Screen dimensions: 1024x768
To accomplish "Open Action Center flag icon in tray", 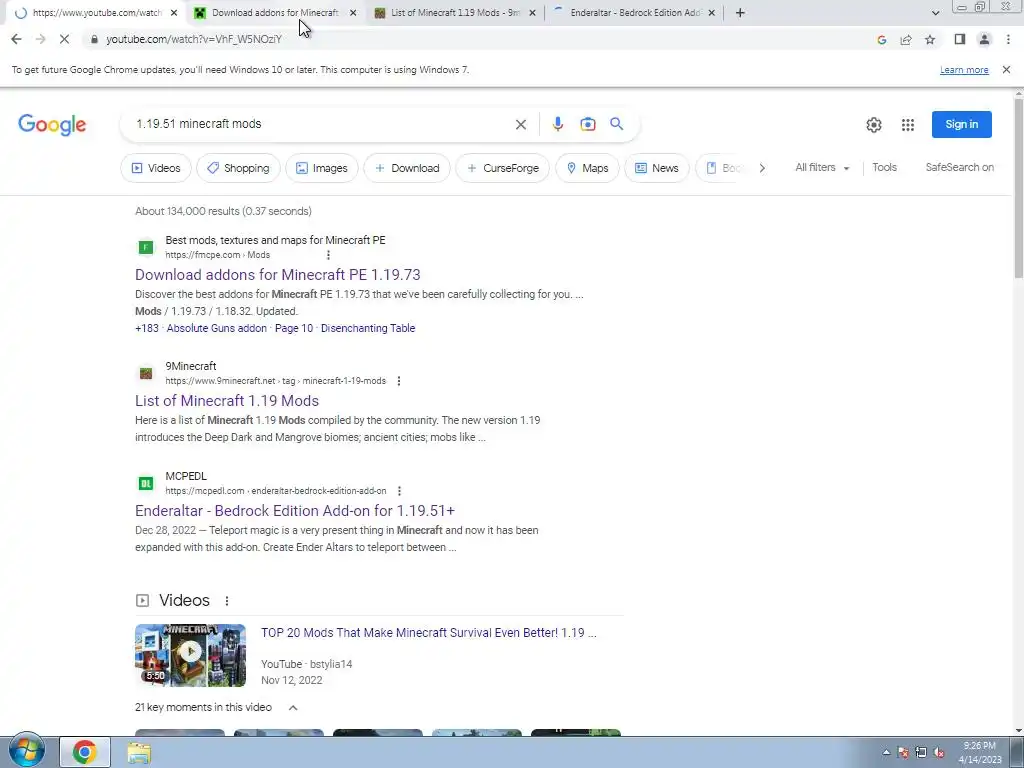I will point(904,753).
